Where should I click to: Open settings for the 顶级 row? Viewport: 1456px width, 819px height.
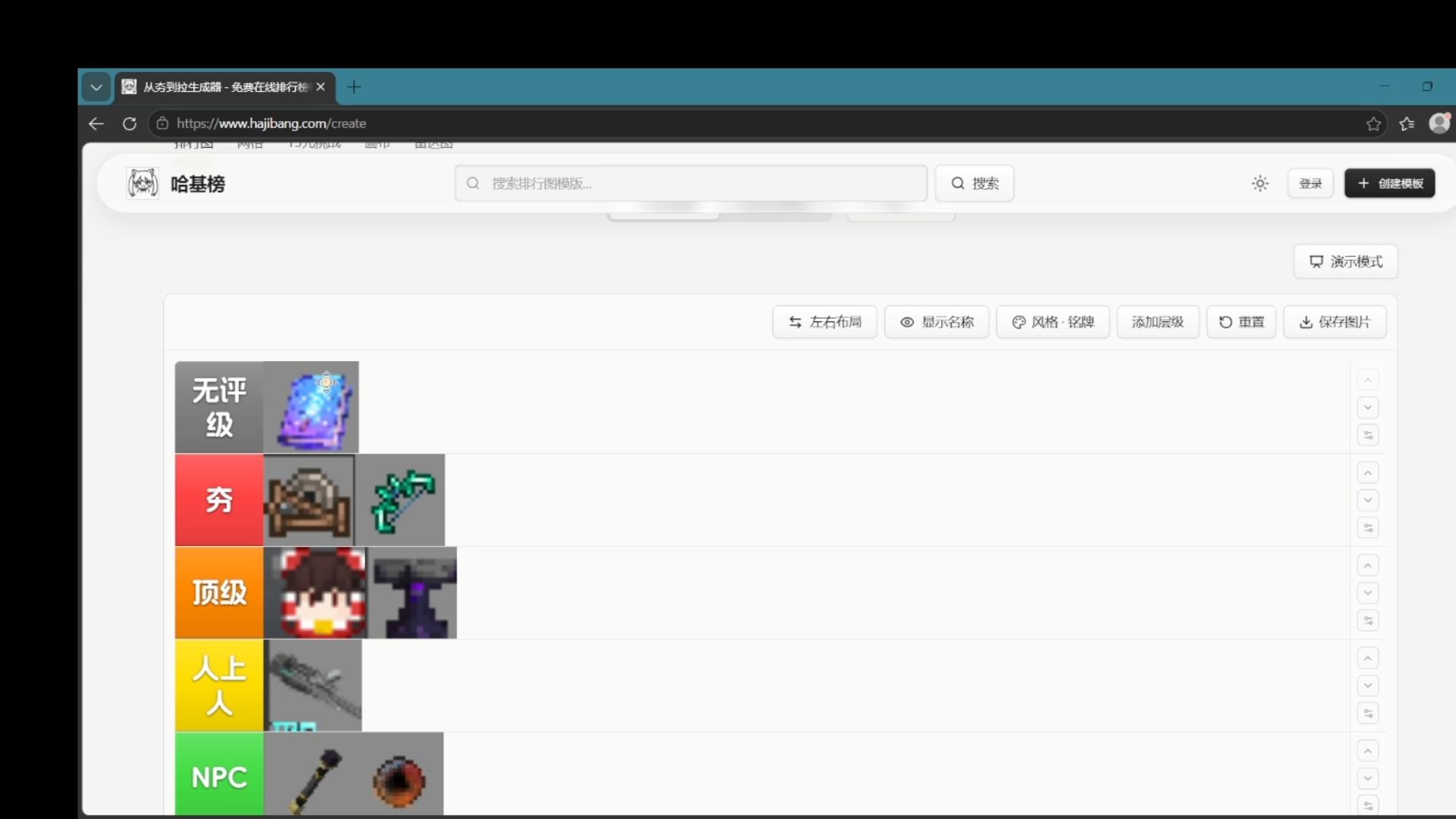[x=1368, y=620]
